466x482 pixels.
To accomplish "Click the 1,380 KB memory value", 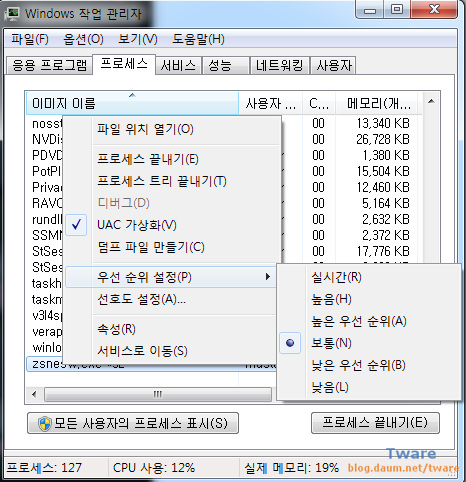I will point(386,156).
